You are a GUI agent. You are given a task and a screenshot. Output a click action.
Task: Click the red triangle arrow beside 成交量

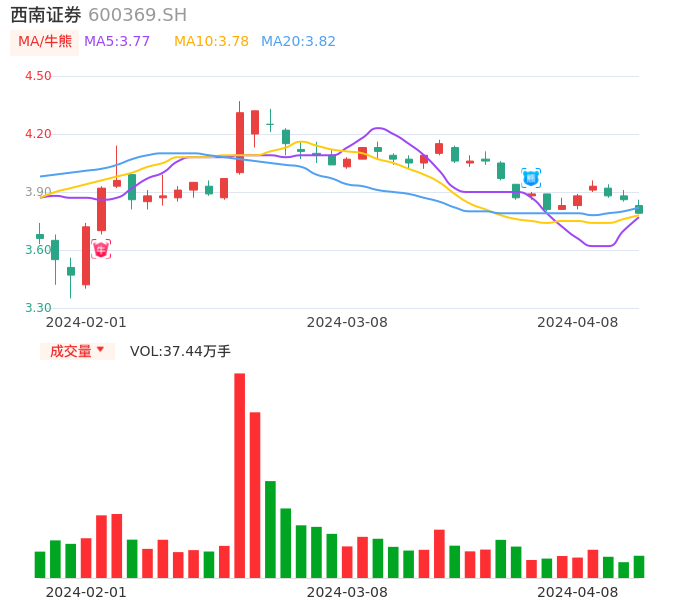coord(101,349)
